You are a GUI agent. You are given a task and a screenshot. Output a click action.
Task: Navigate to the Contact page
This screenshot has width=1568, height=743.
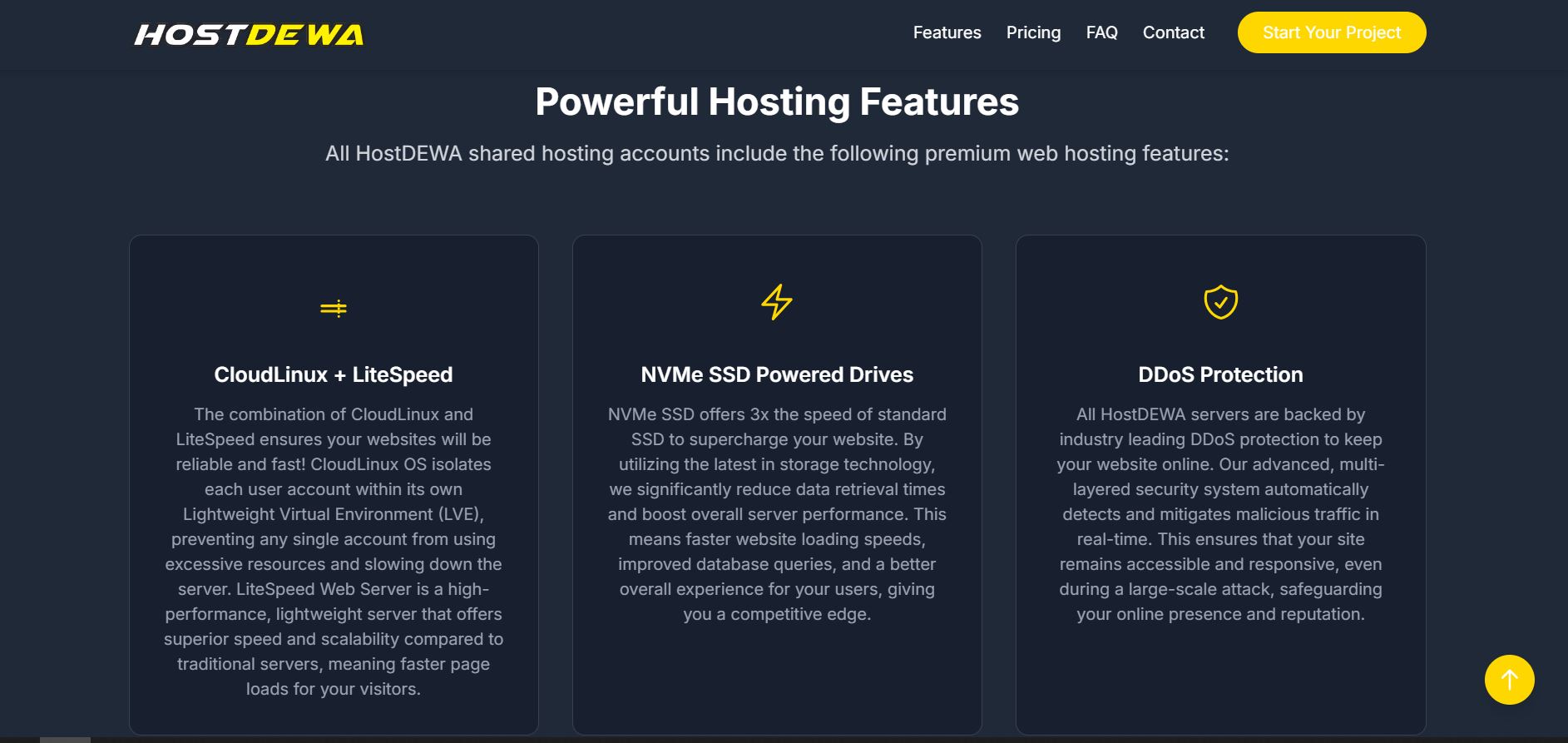[x=1173, y=32]
